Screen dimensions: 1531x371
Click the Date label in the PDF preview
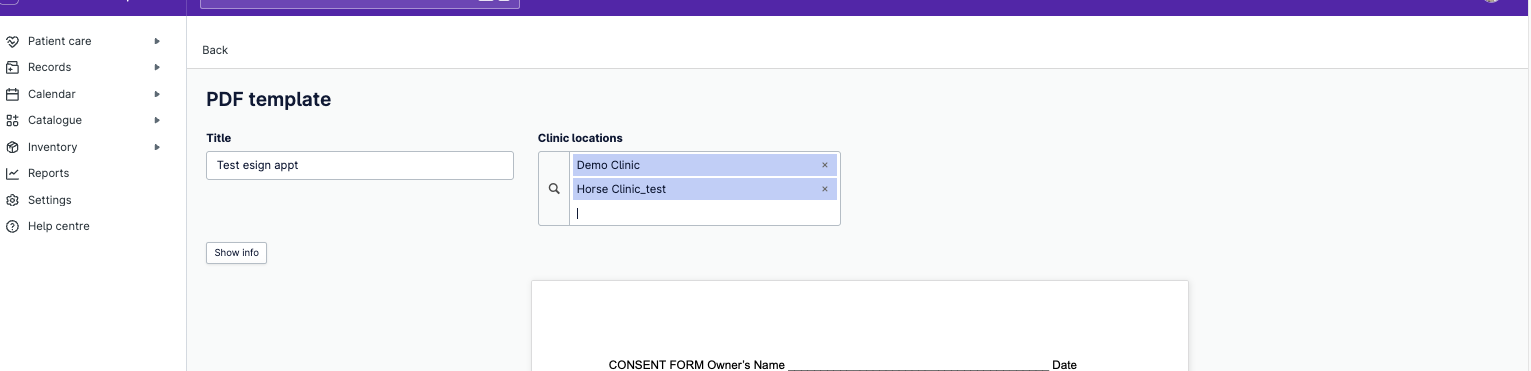point(1064,365)
